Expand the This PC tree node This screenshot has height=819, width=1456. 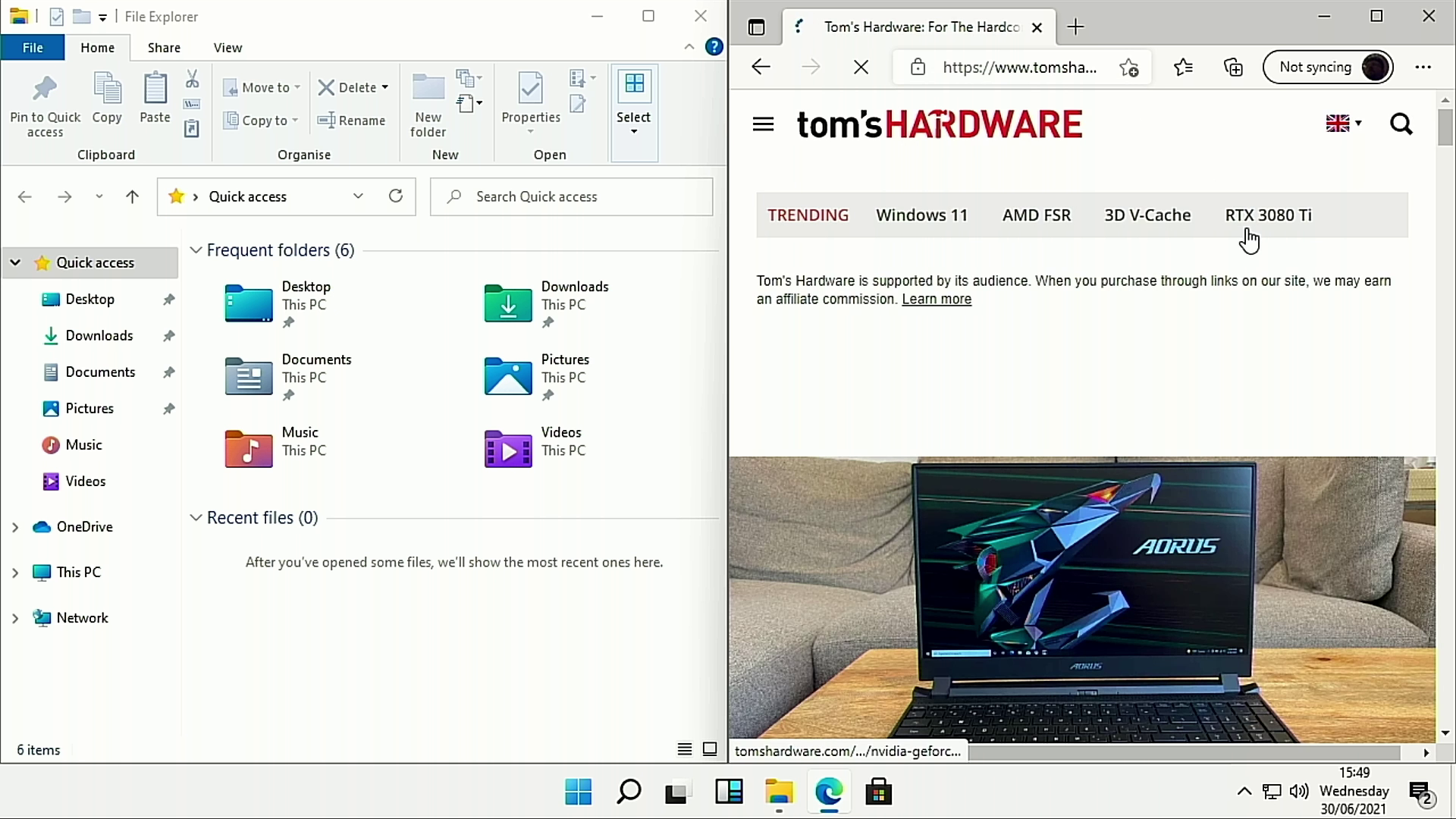tap(15, 573)
